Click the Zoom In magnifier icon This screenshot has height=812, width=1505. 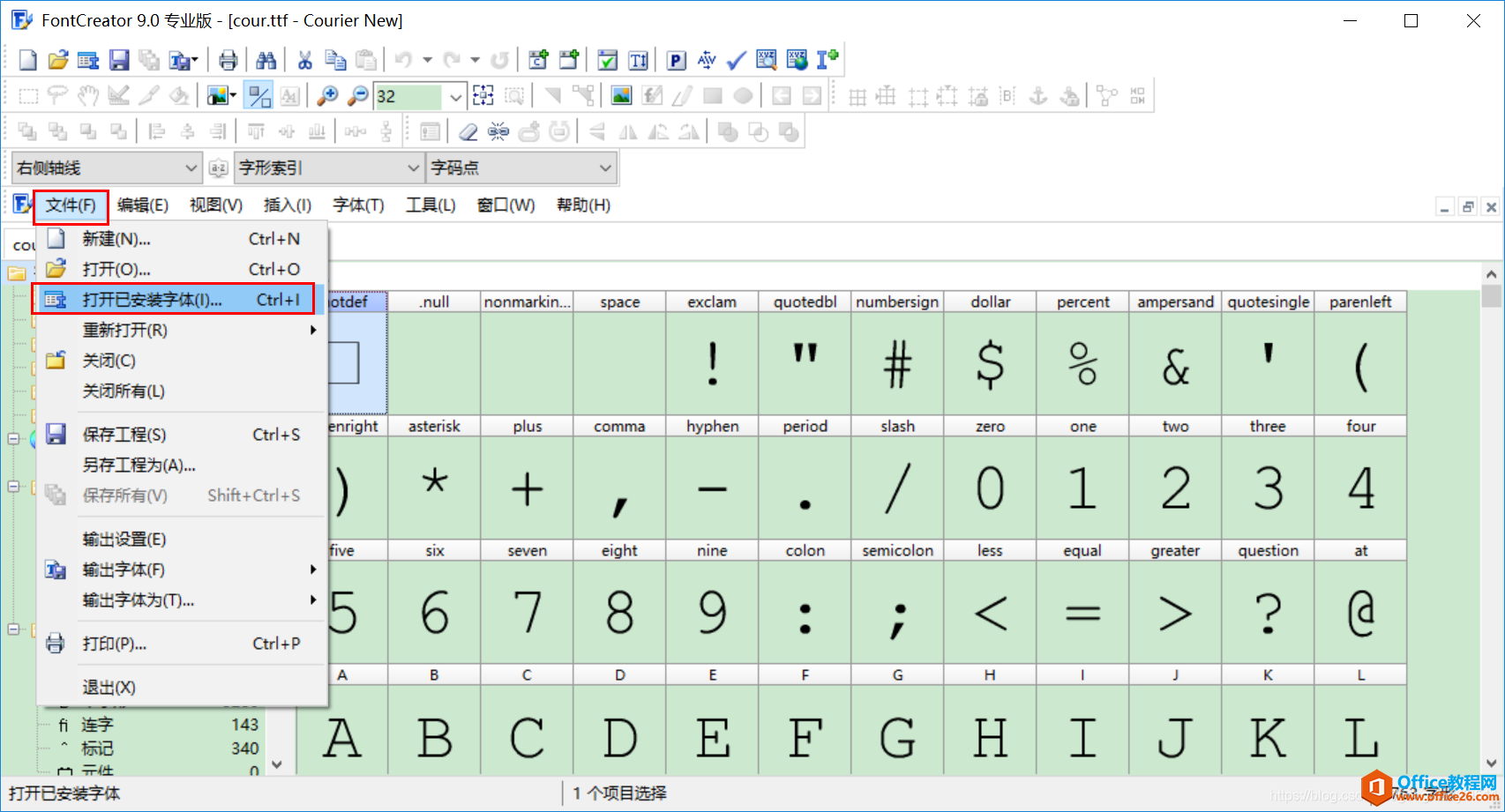[327, 96]
